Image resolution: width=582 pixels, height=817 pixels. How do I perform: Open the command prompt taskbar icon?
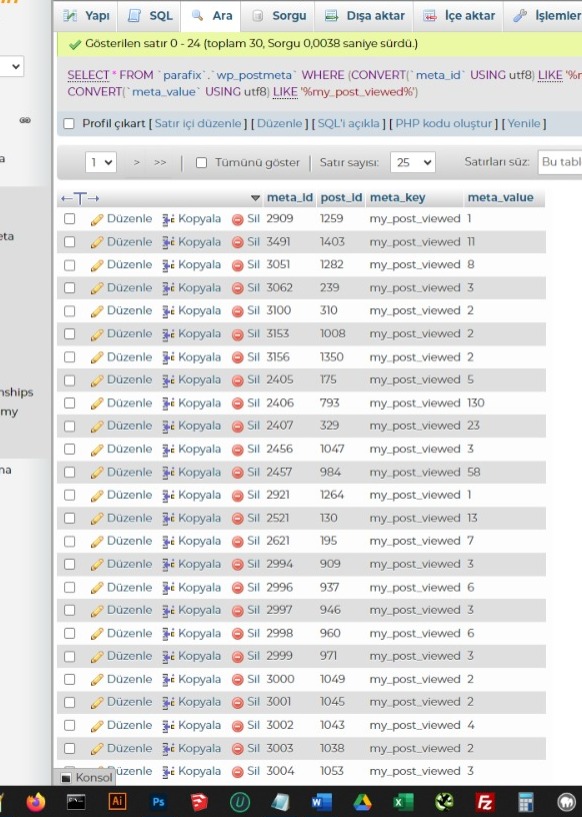coord(76,801)
